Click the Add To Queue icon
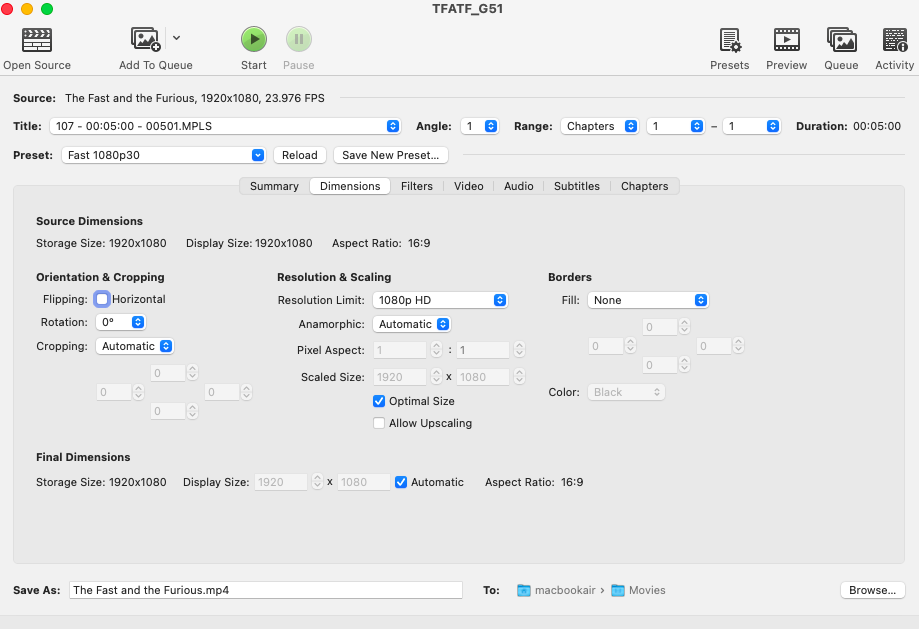Screen dimensions: 919x629 [146, 40]
